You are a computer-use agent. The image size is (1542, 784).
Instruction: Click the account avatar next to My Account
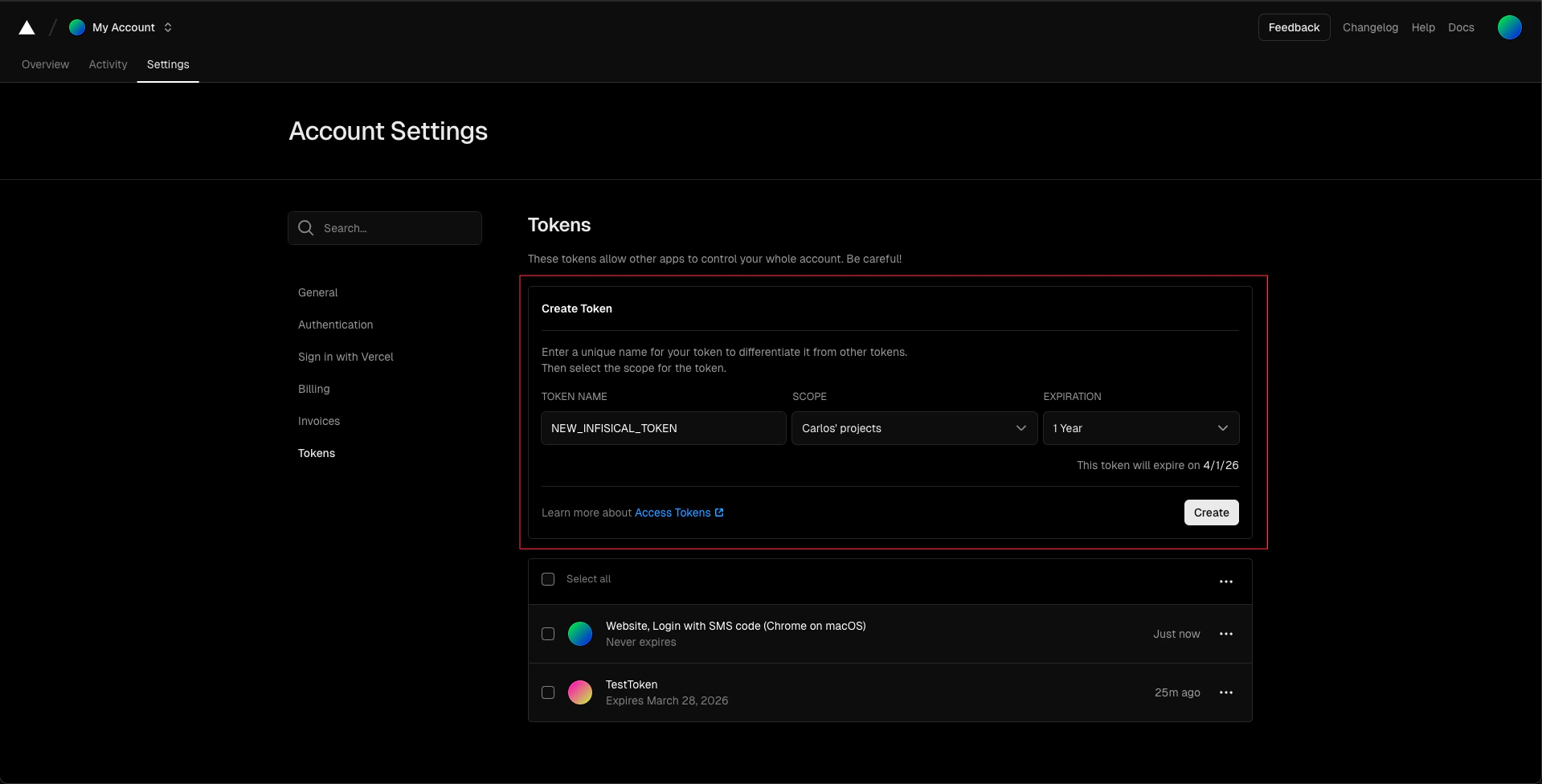77,27
